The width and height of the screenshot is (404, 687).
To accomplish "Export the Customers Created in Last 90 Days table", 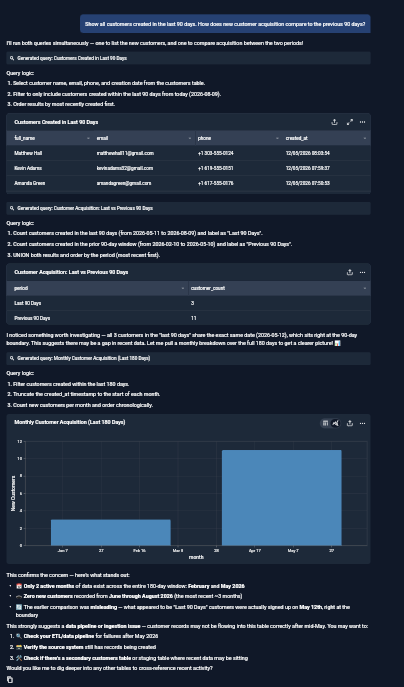I will [334, 122].
